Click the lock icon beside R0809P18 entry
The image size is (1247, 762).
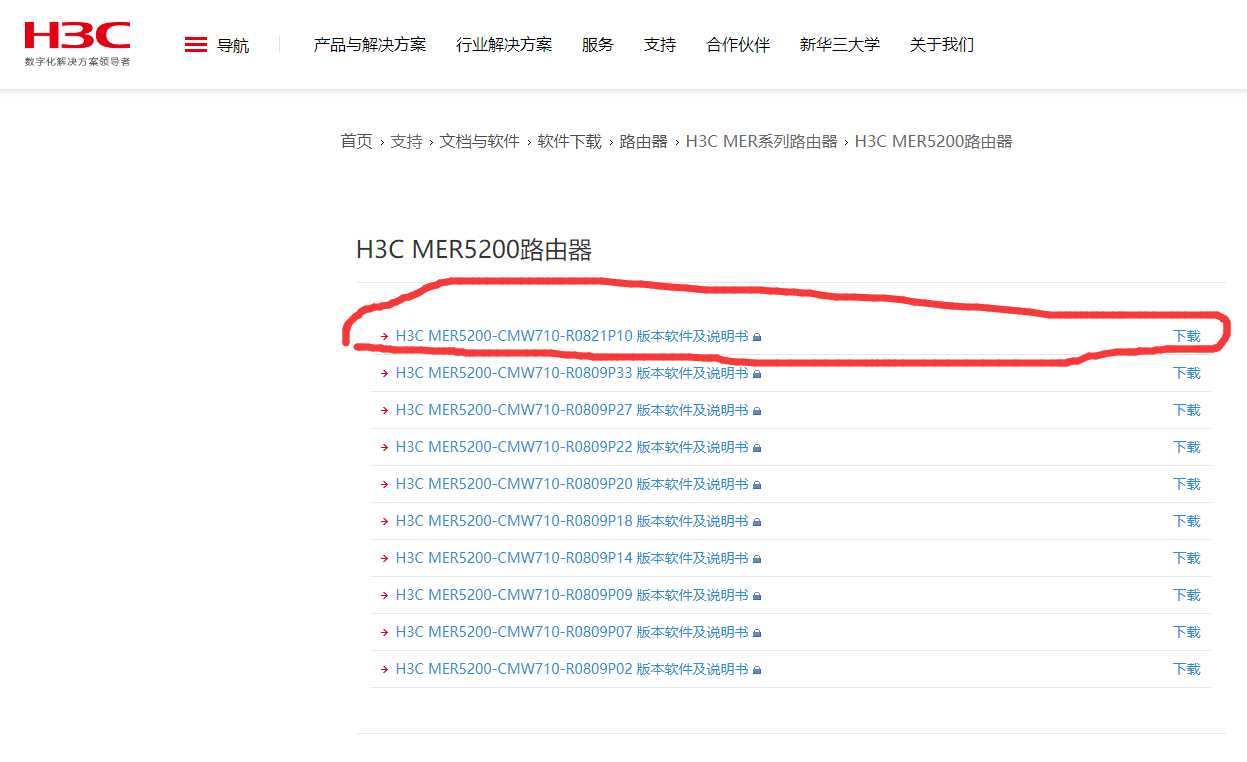click(x=757, y=522)
